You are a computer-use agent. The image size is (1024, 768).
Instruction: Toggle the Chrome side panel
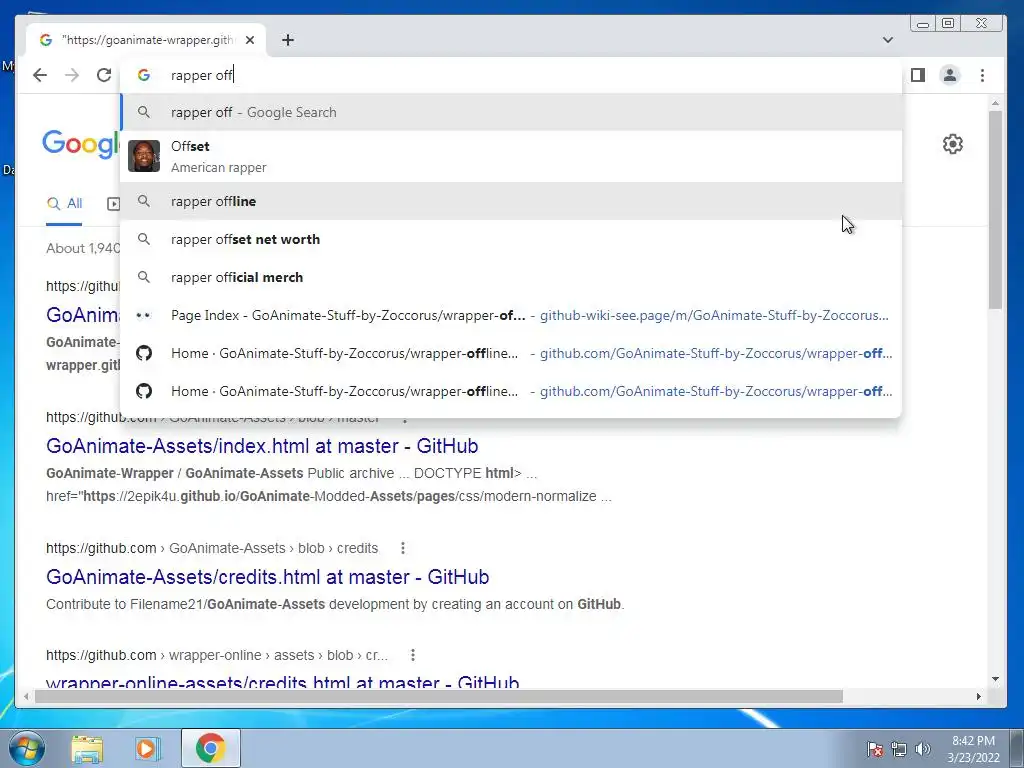pos(918,75)
